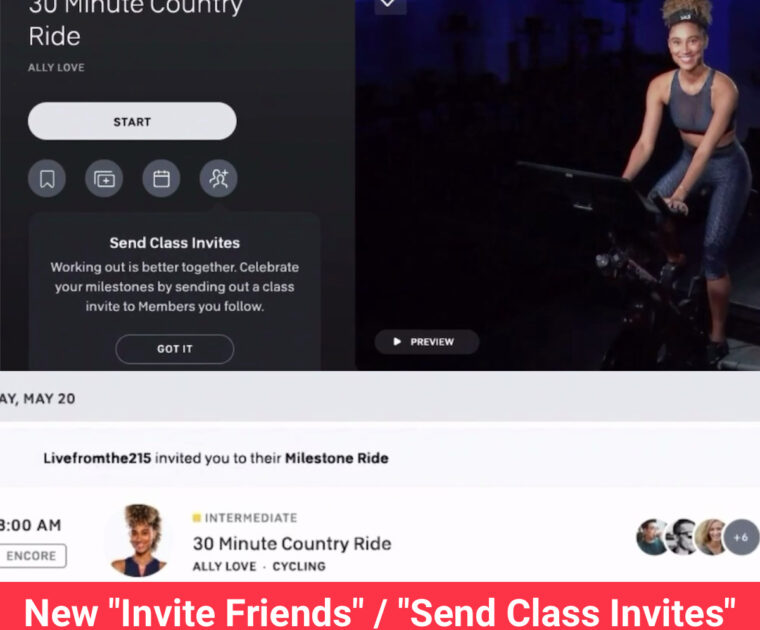Dismiss the tooltip with GOT IT

(x=174, y=349)
